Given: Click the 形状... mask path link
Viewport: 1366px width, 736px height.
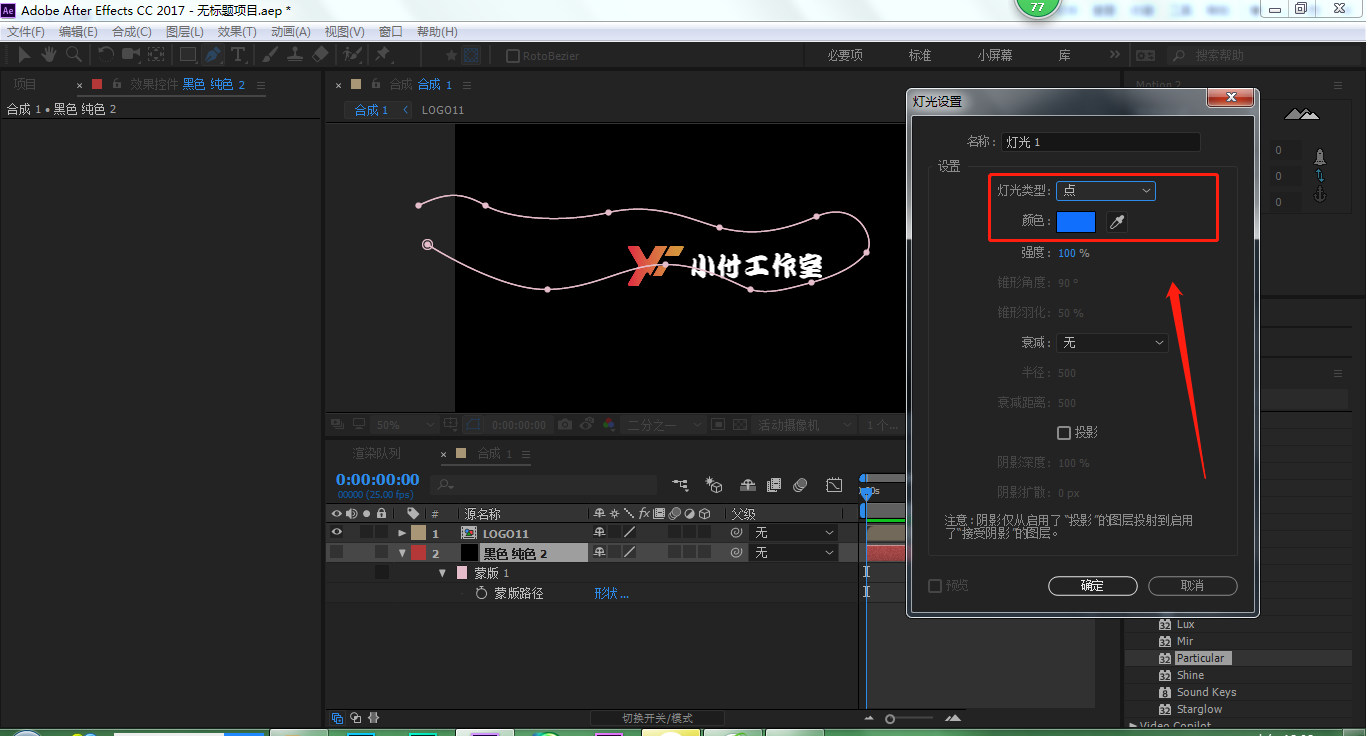Looking at the screenshot, I should [x=611, y=593].
